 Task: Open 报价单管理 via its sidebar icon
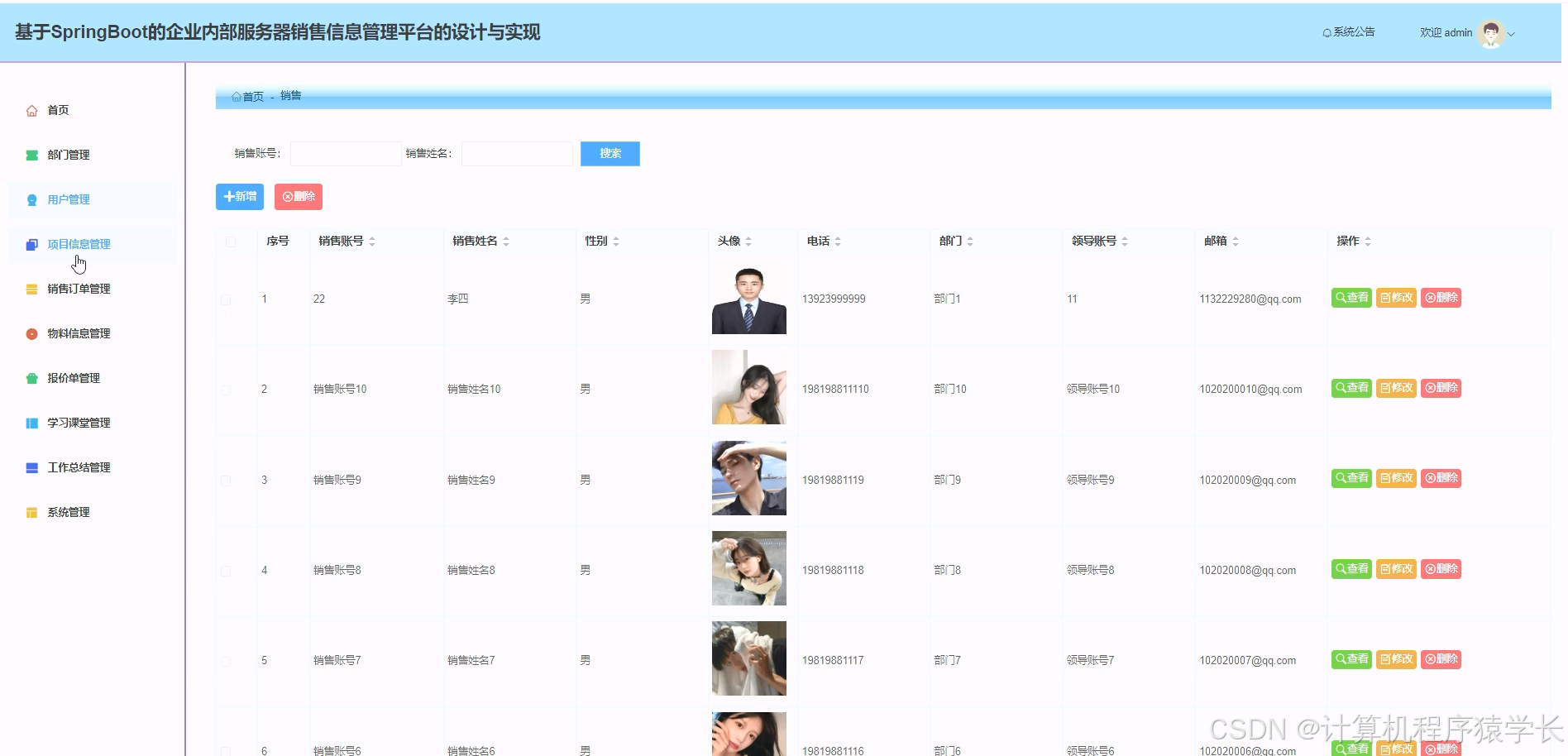[31, 378]
